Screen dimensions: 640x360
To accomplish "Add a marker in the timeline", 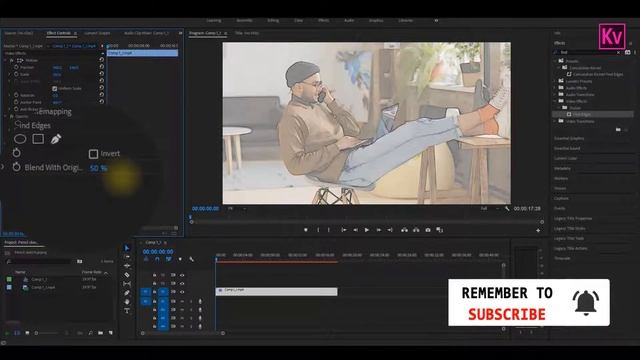I will click(180, 259).
